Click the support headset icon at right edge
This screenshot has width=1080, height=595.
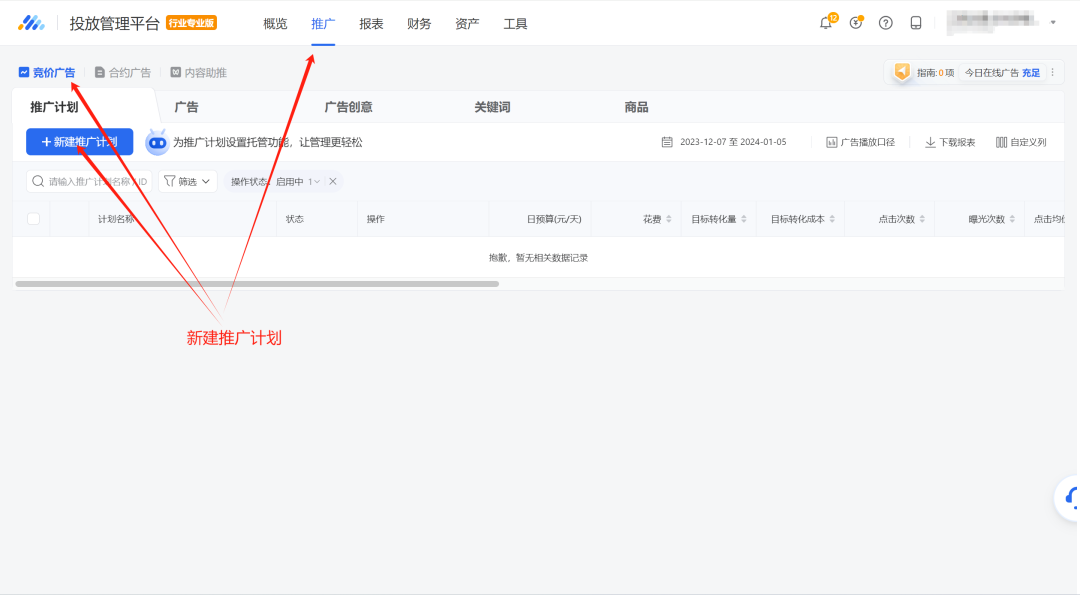(x=1070, y=497)
